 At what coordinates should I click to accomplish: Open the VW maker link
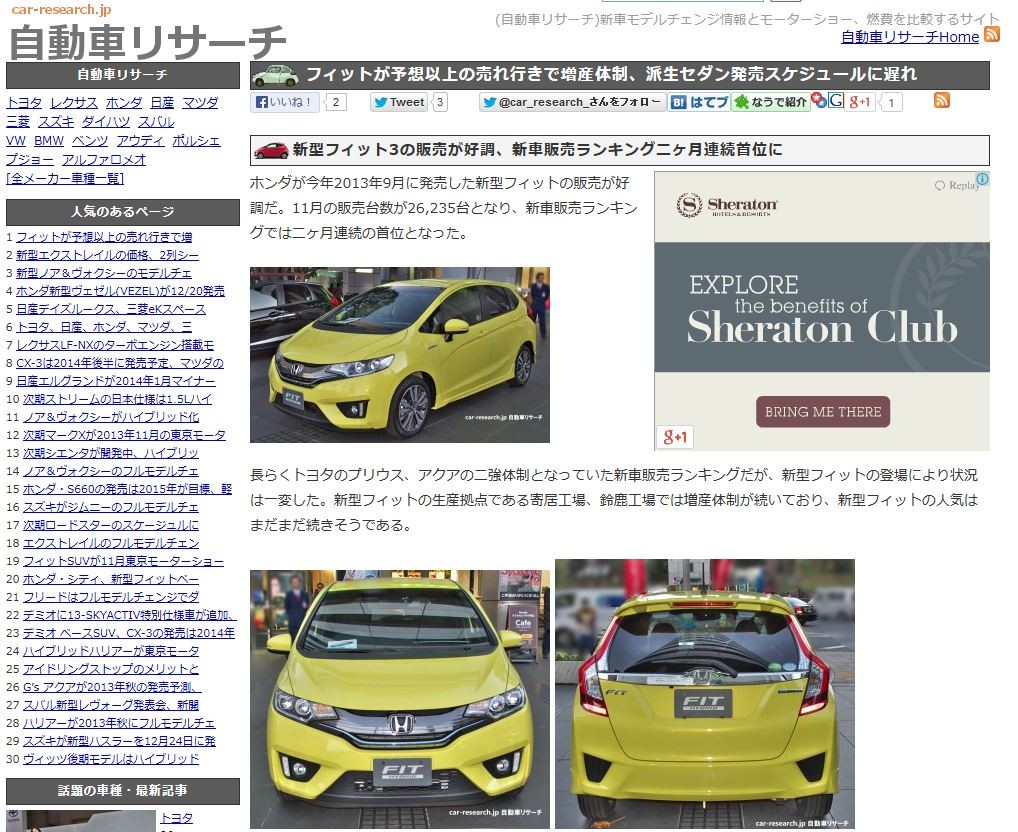click(x=16, y=140)
